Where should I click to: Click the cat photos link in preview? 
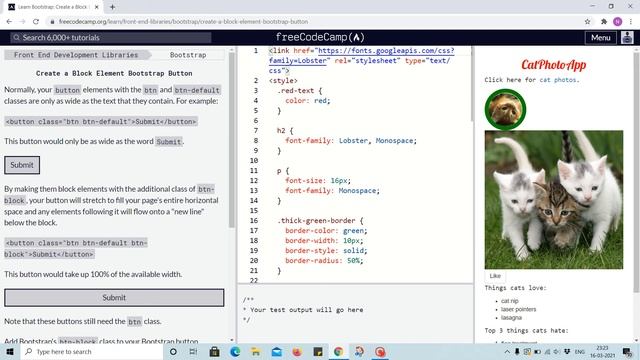(558, 80)
